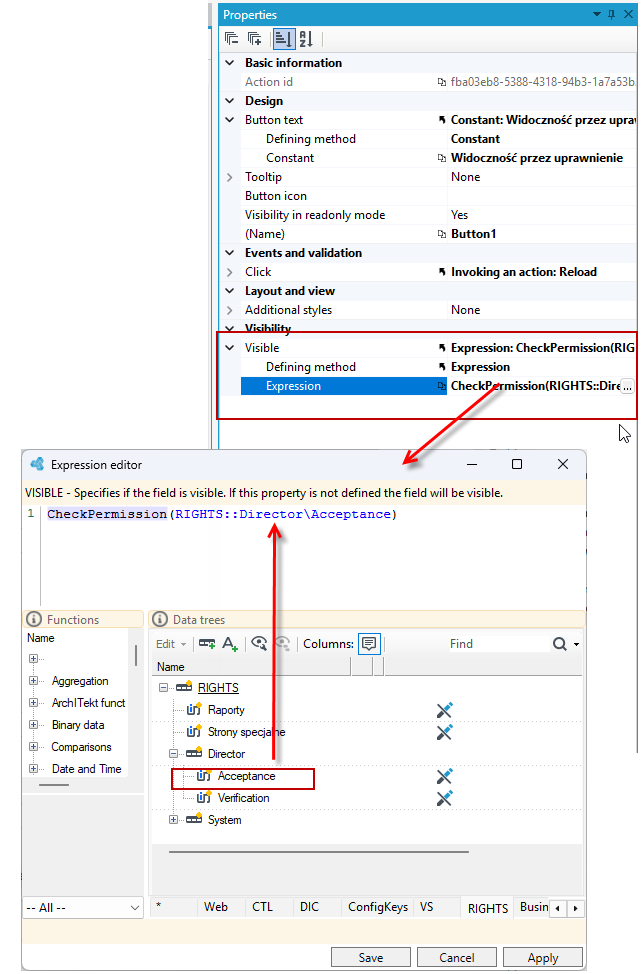Expand the Aggregation functions group
Viewport: 644px width, 974px height.
[34, 681]
